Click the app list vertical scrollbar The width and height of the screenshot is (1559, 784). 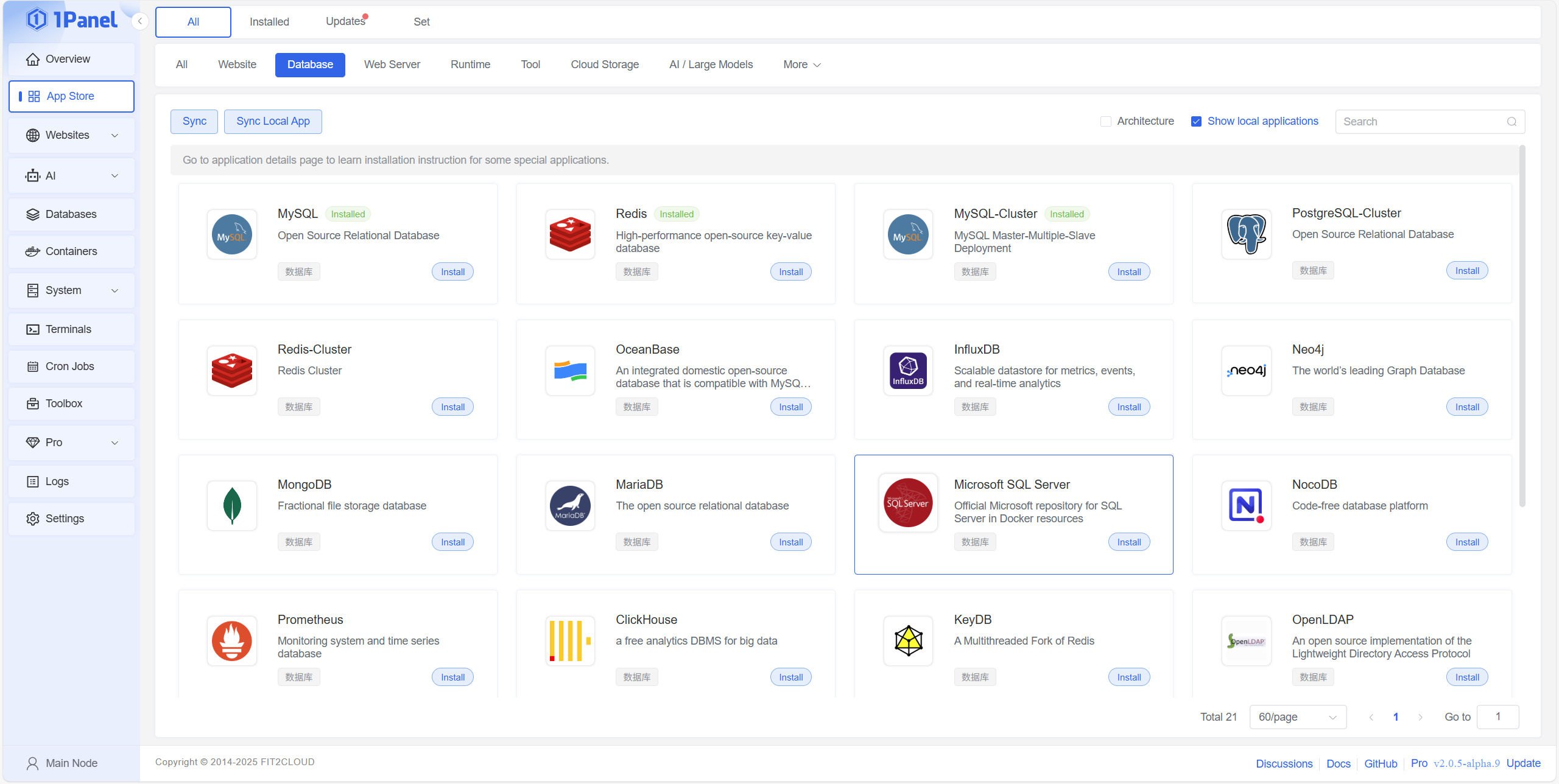click(1522, 326)
